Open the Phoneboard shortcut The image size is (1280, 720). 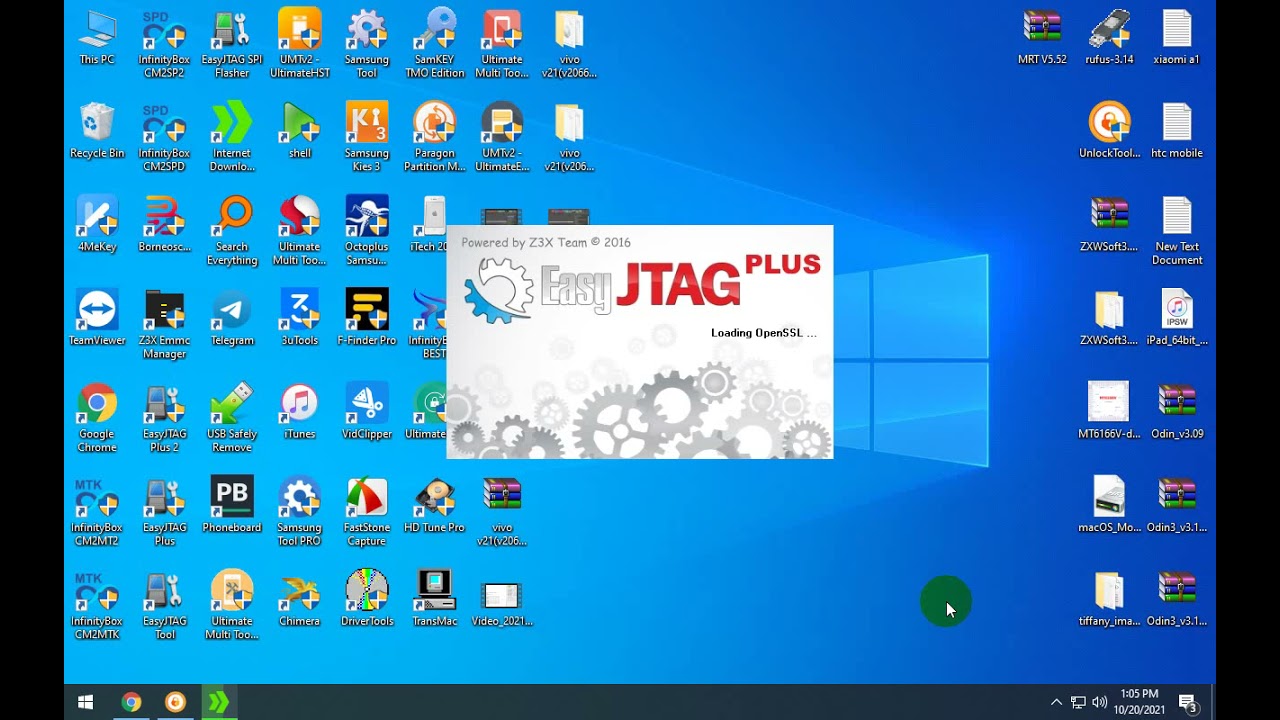[232, 505]
